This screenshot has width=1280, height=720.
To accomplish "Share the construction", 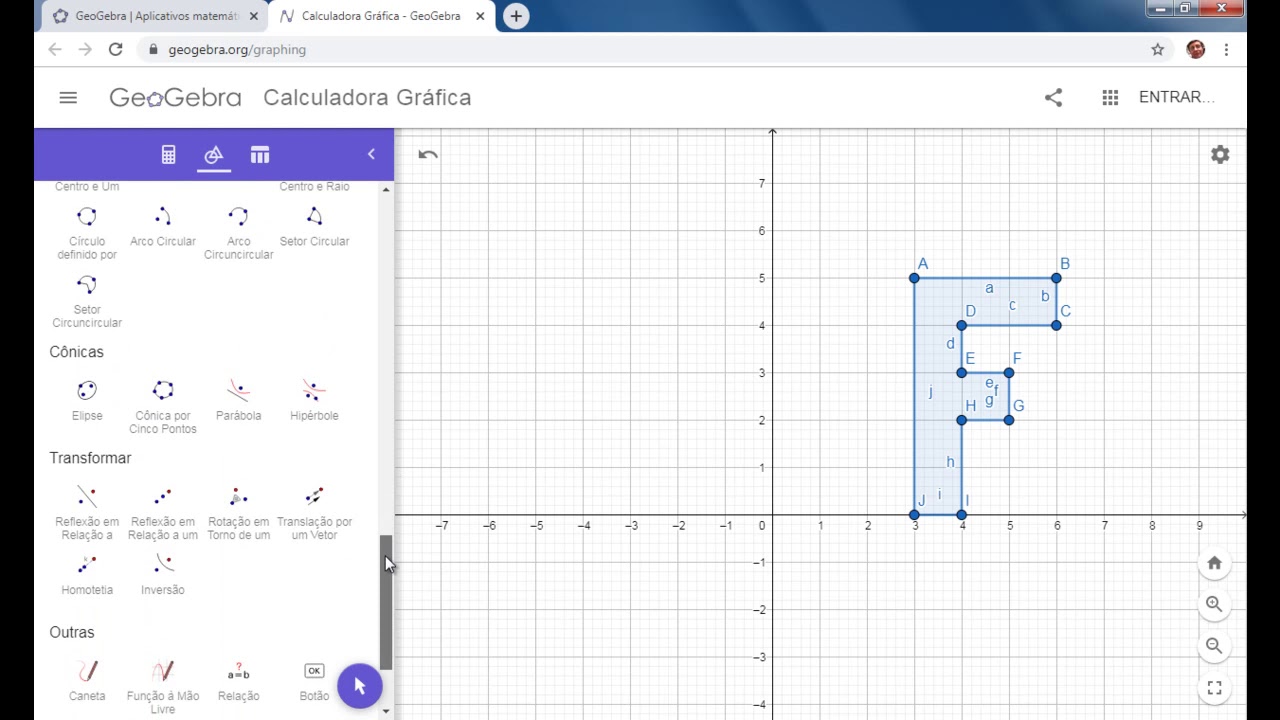I will (x=1053, y=97).
